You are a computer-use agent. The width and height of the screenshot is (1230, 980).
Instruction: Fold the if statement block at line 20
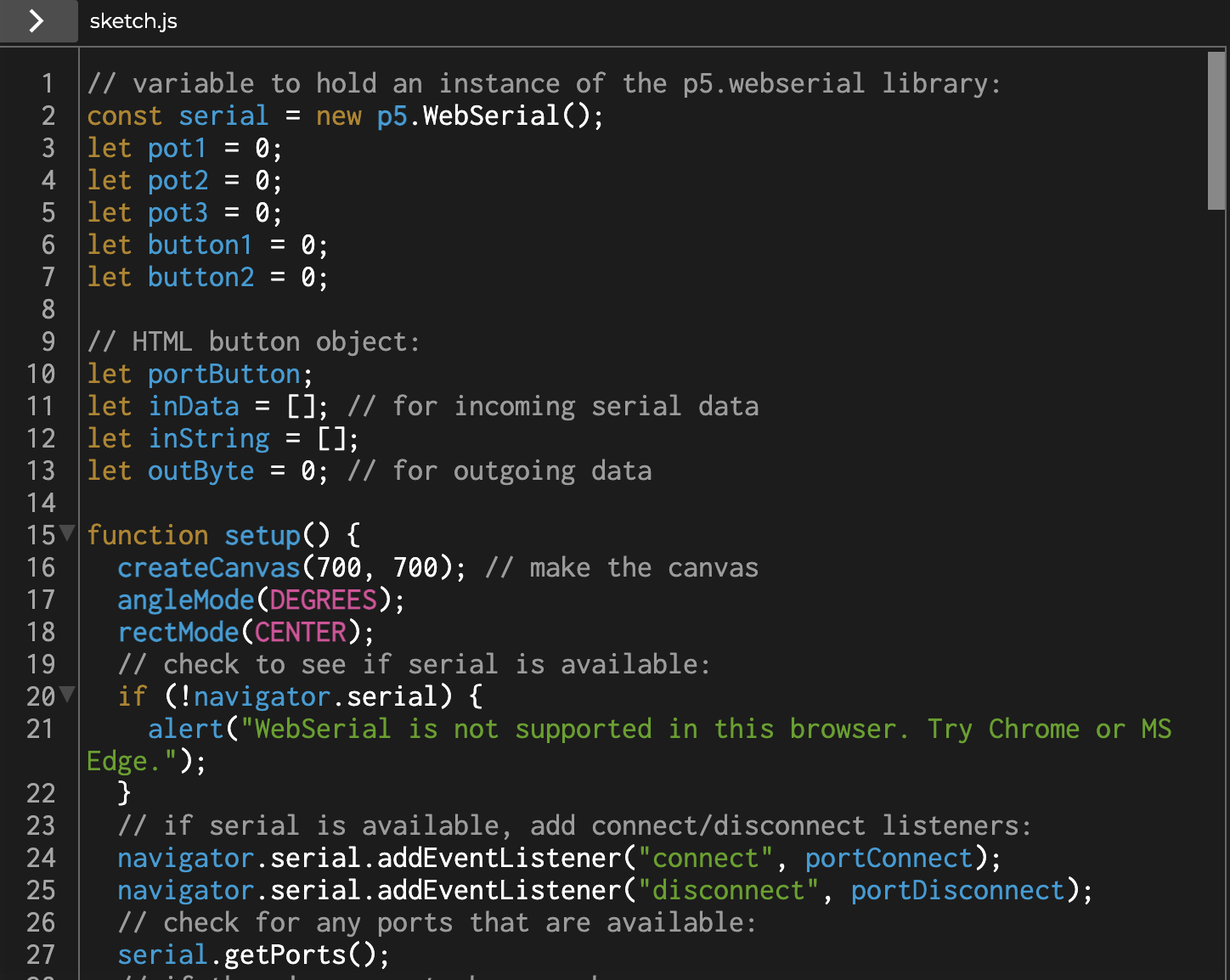[x=65, y=696]
